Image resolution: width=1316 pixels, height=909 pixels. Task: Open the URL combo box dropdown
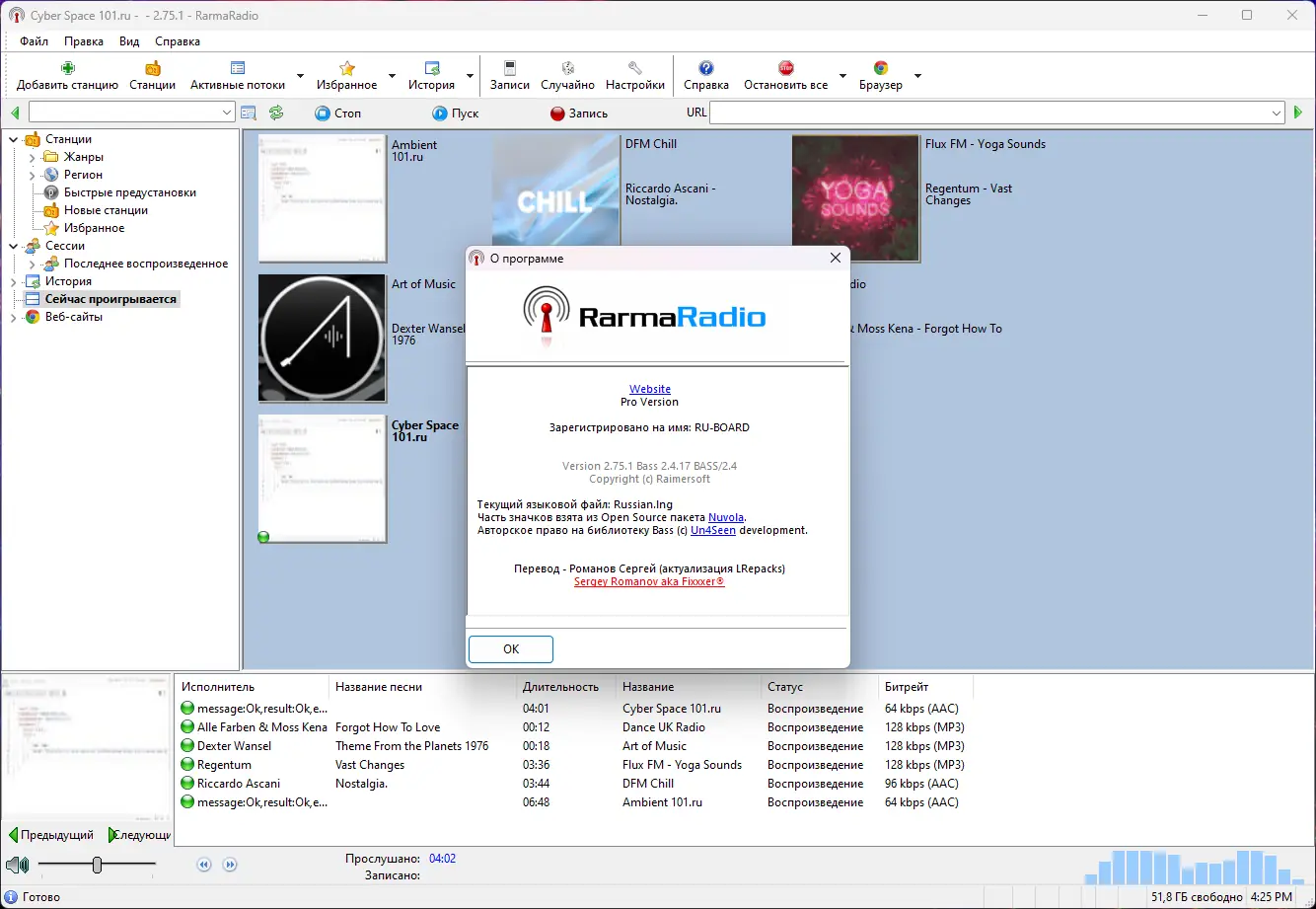coord(1277,112)
